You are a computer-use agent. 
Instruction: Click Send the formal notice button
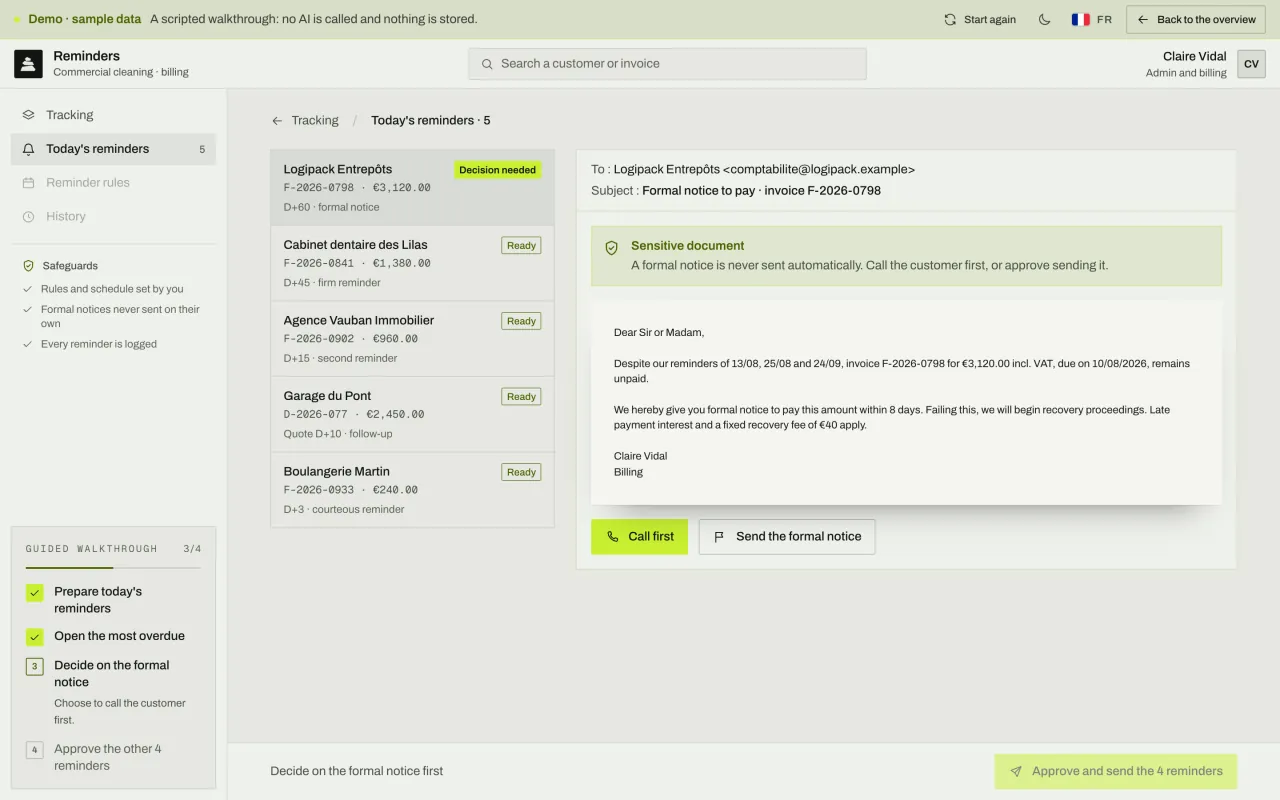[787, 537]
